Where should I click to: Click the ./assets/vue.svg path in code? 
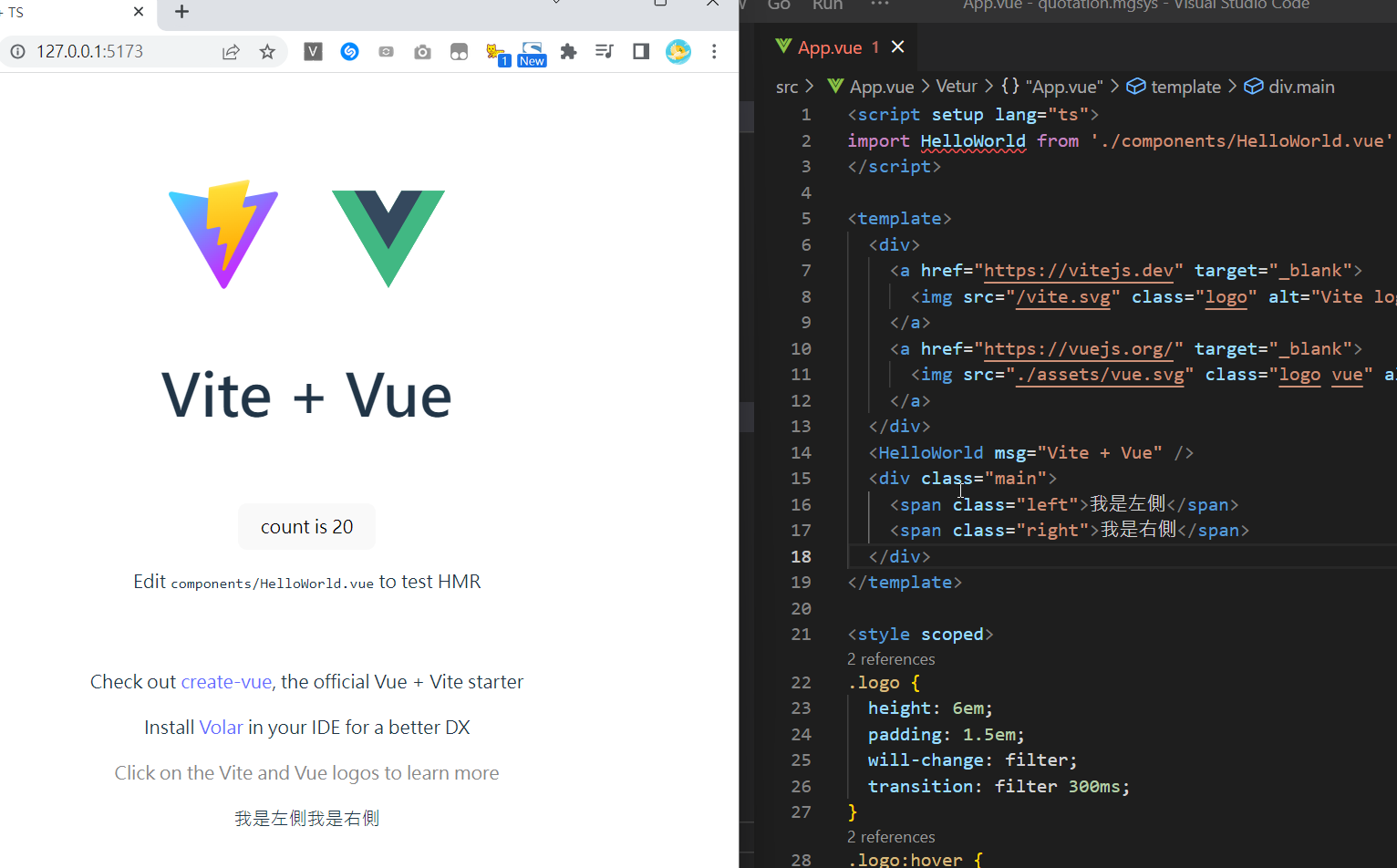pyautogui.click(x=1100, y=375)
